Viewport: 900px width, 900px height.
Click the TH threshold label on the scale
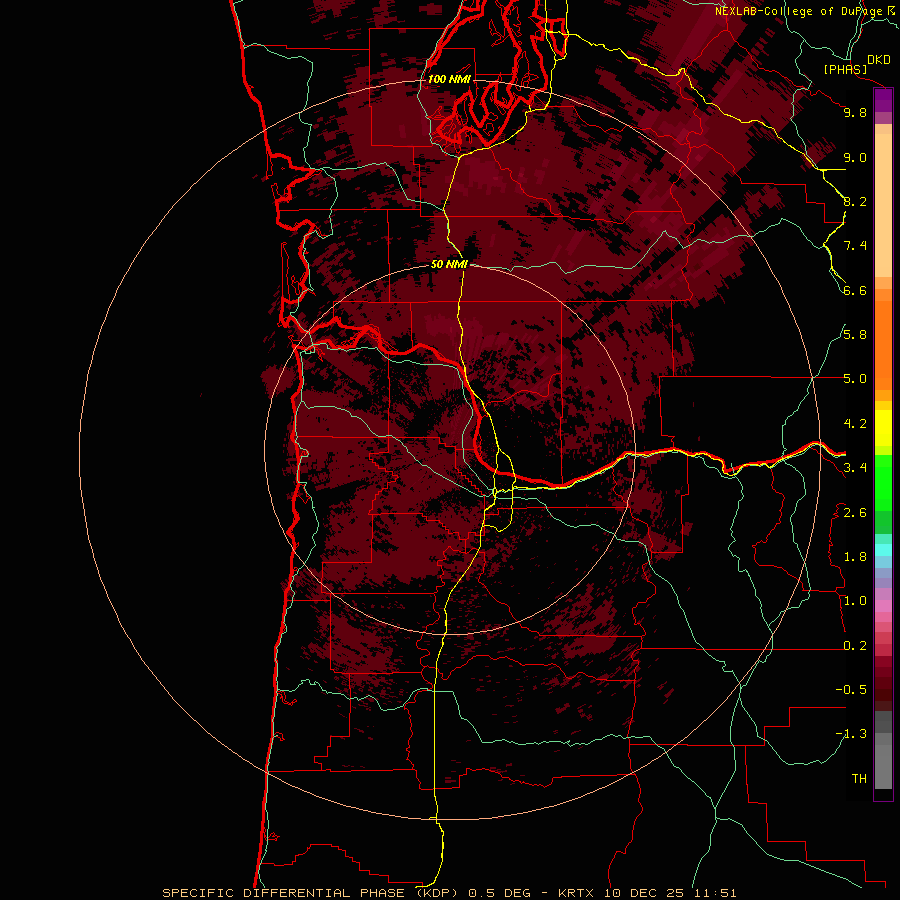859,779
